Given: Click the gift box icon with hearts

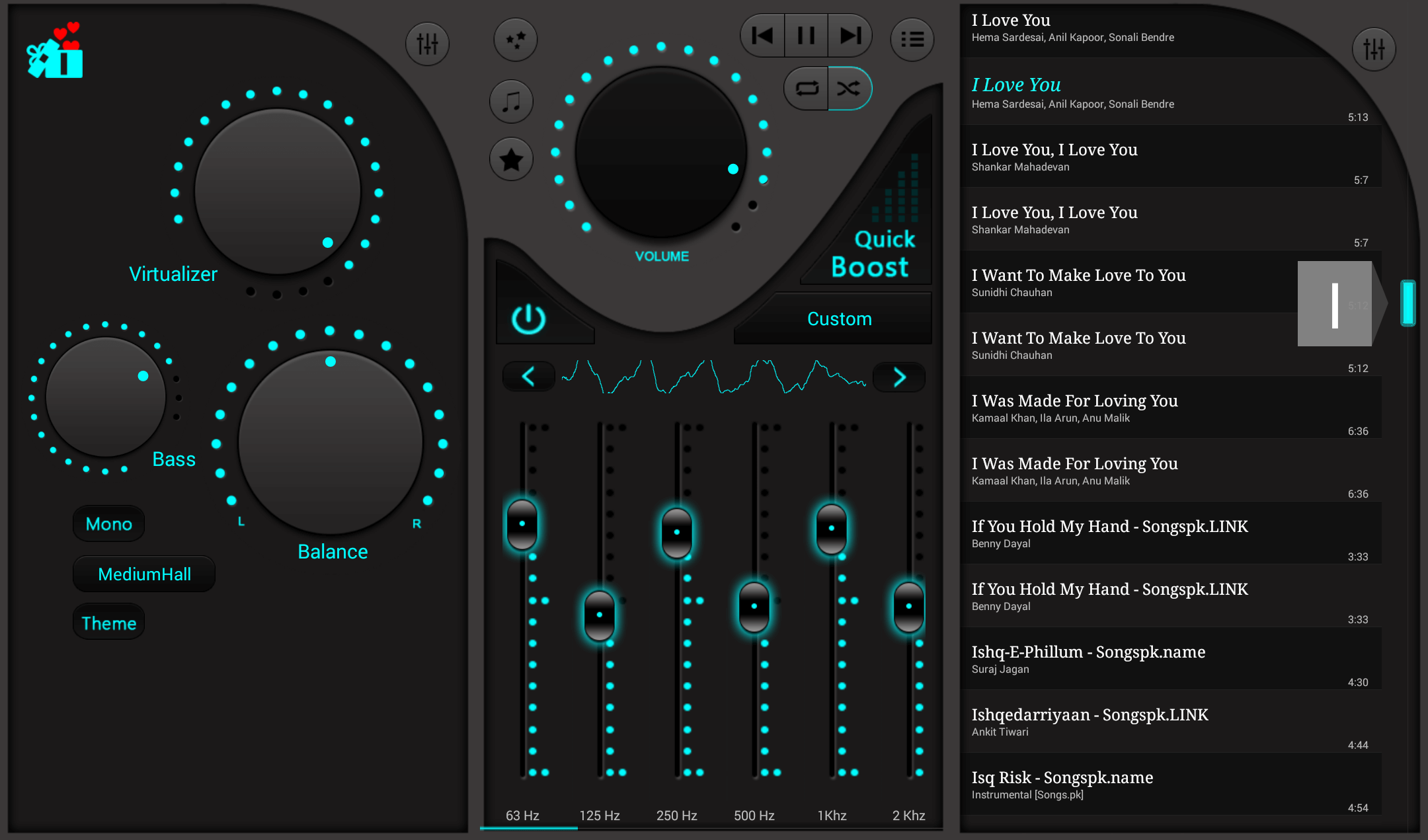Looking at the screenshot, I should click(56, 52).
